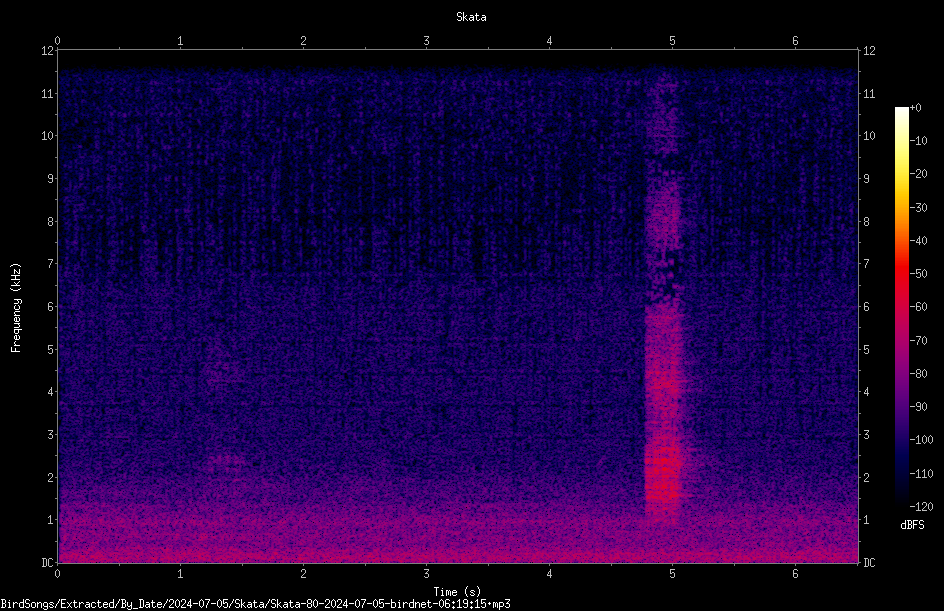Click the DC label on the right frequency axis
Image resolution: width=944 pixels, height=611 pixels.
[869, 563]
